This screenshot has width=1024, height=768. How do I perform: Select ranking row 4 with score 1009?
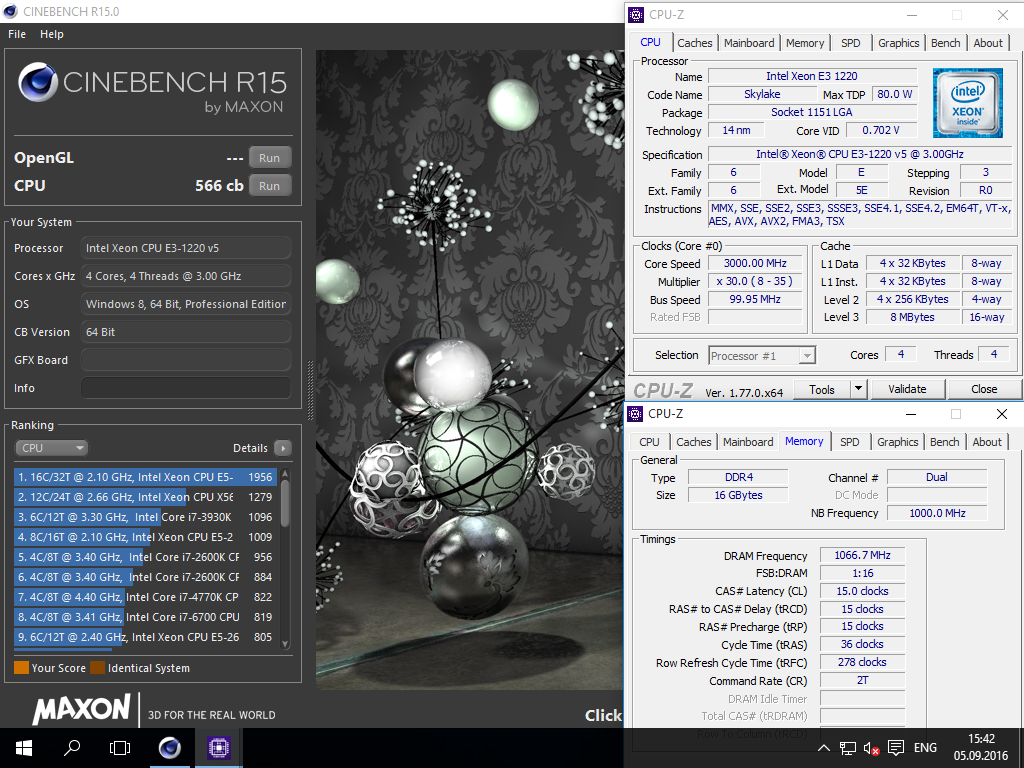[146, 537]
